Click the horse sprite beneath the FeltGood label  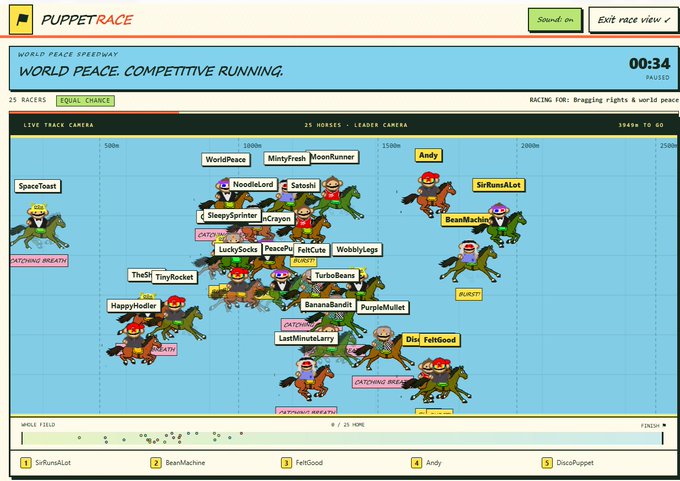tap(440, 380)
